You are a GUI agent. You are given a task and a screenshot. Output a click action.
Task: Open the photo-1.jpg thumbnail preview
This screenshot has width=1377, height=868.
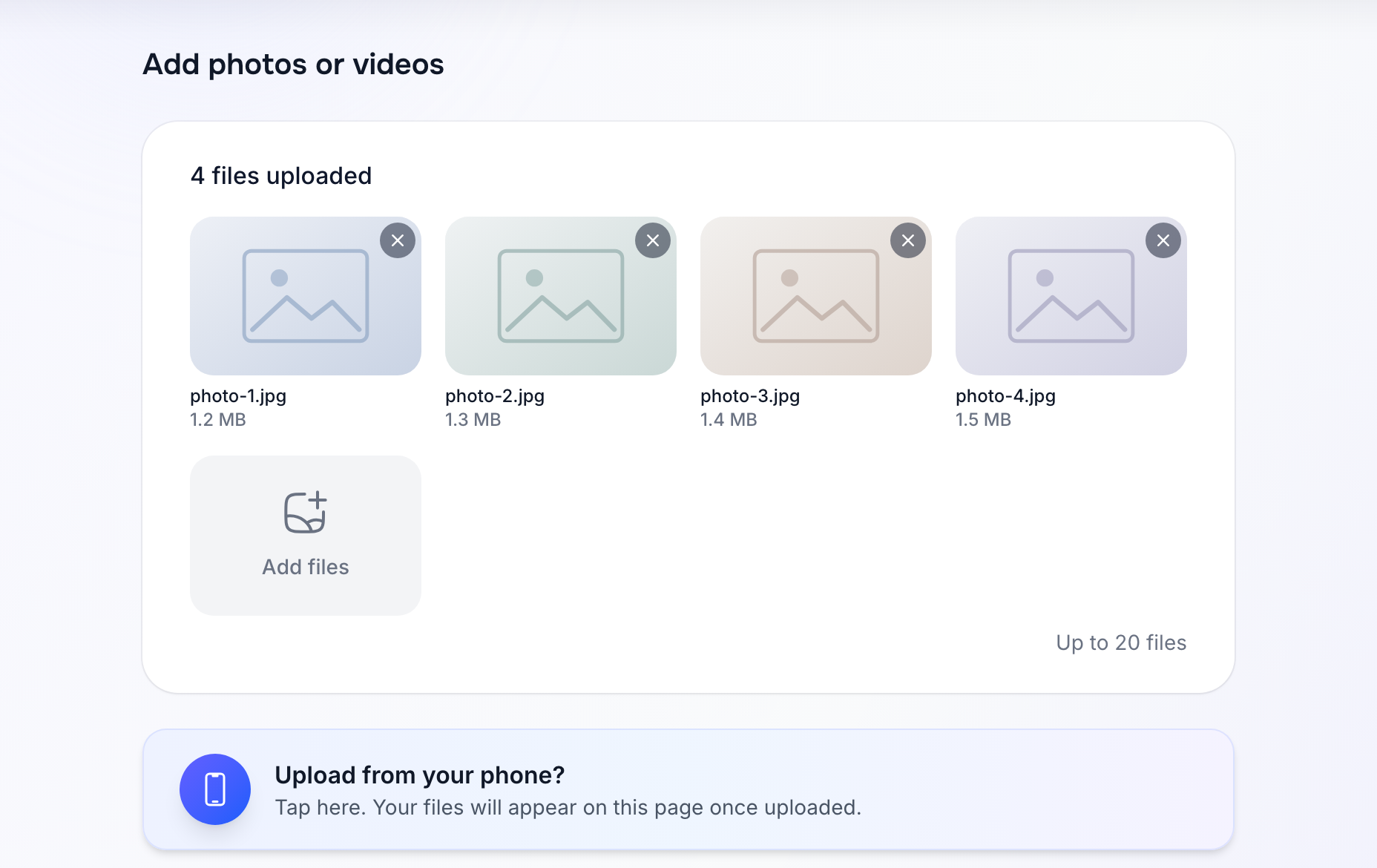coord(306,296)
